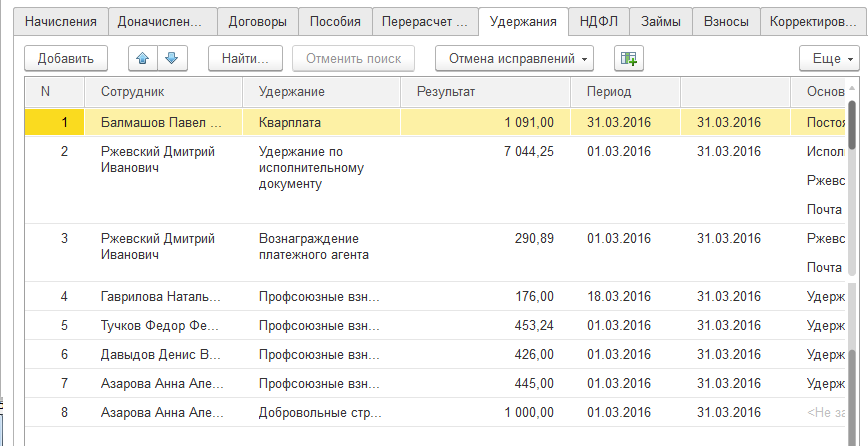Move row up with arrow icon
Image resolution: width=868 pixels, height=446 pixels.
(141, 59)
